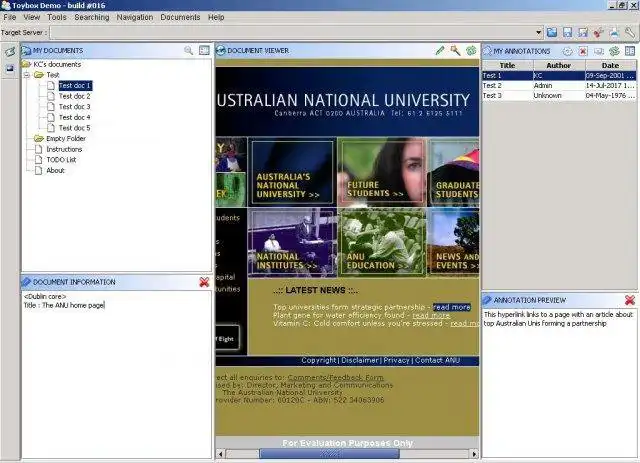Click the red X delete annotation icon
Screen dimensions: 640x463
(x=583, y=51)
